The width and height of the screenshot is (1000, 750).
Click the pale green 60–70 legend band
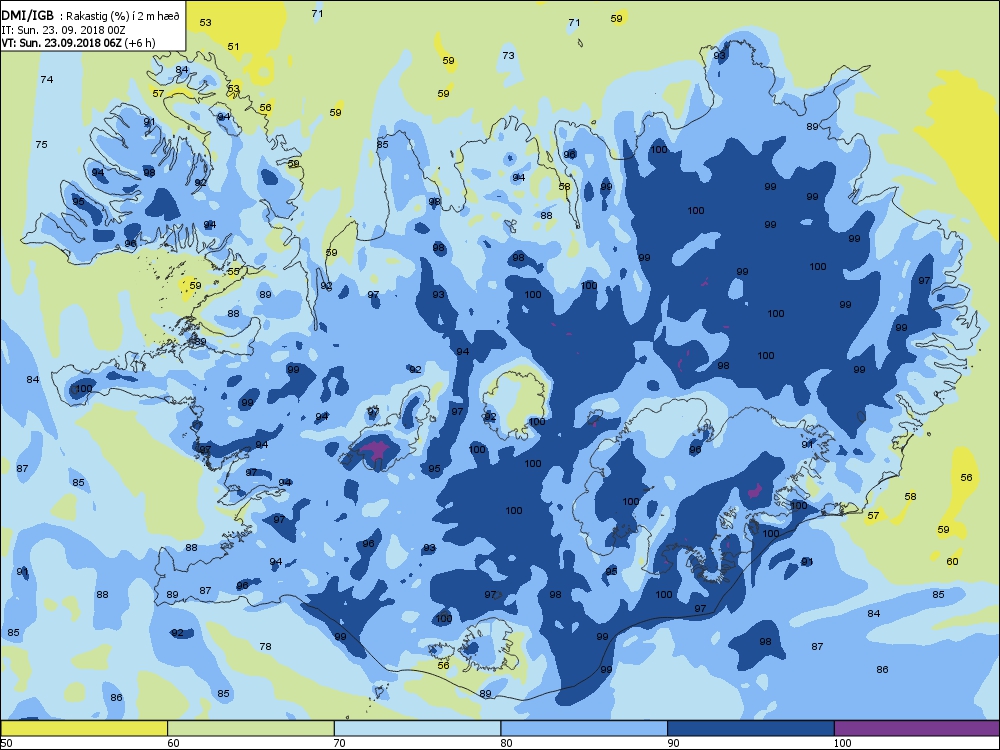251,728
